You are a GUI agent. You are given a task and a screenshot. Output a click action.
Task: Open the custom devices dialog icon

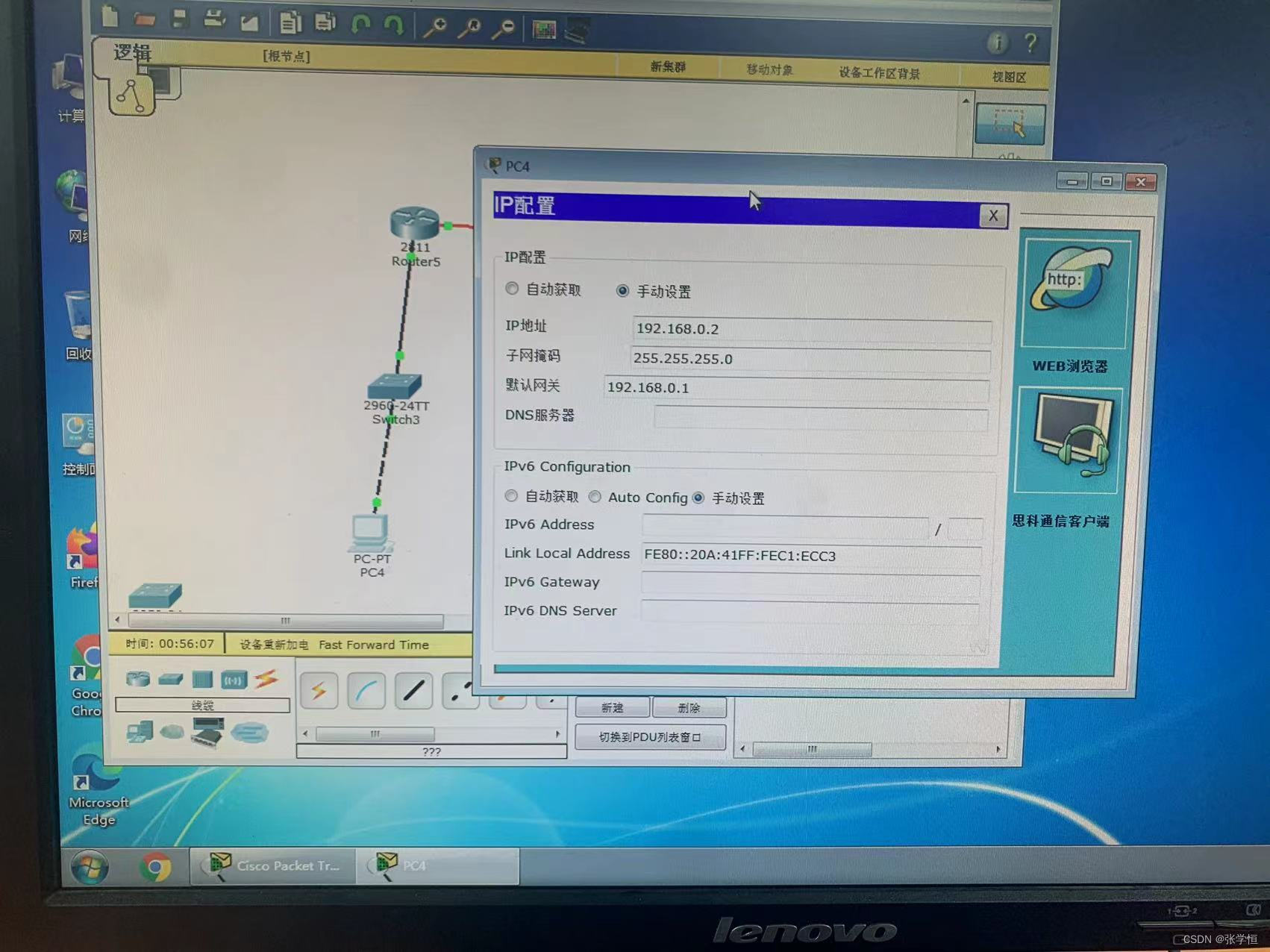click(577, 31)
